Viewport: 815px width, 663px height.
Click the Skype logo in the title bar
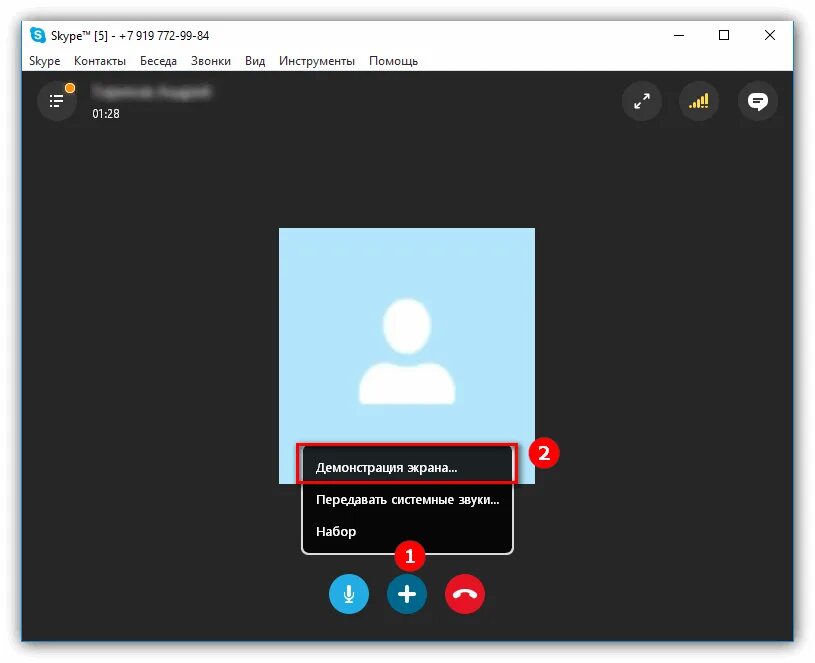(x=37, y=35)
